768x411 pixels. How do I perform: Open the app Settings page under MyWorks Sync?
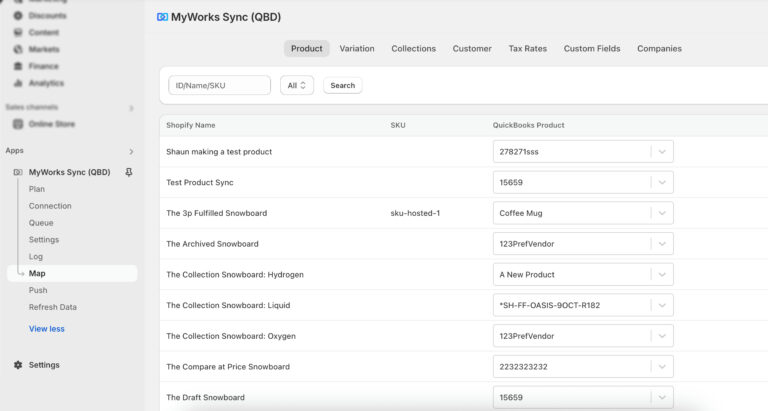[44, 240]
